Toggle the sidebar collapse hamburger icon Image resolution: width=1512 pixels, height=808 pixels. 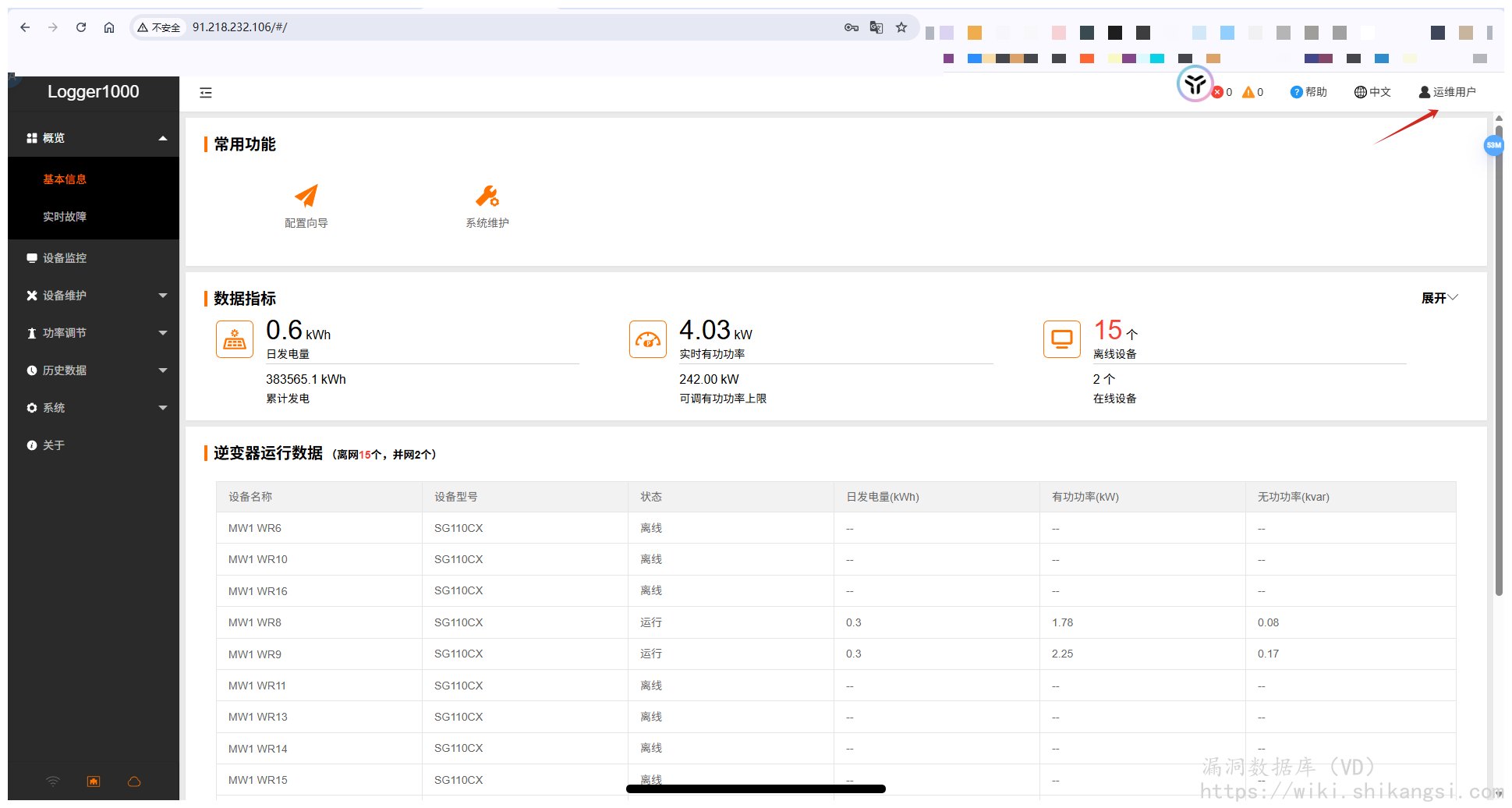pyautogui.click(x=206, y=93)
